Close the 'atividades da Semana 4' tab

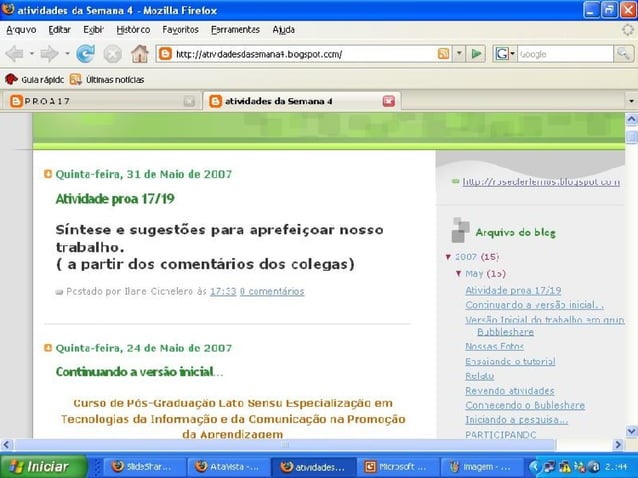point(388,101)
